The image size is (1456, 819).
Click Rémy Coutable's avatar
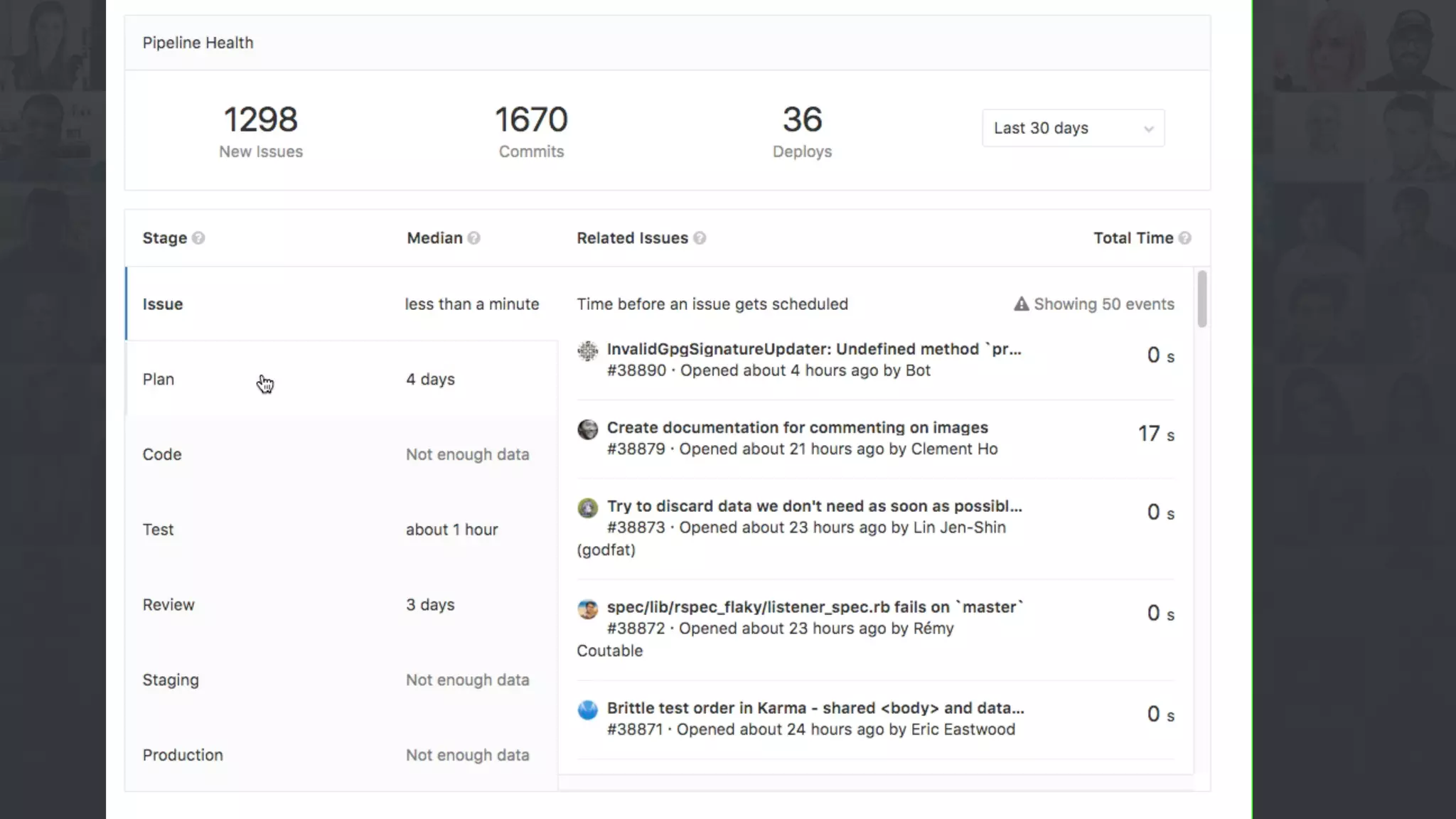(588, 609)
